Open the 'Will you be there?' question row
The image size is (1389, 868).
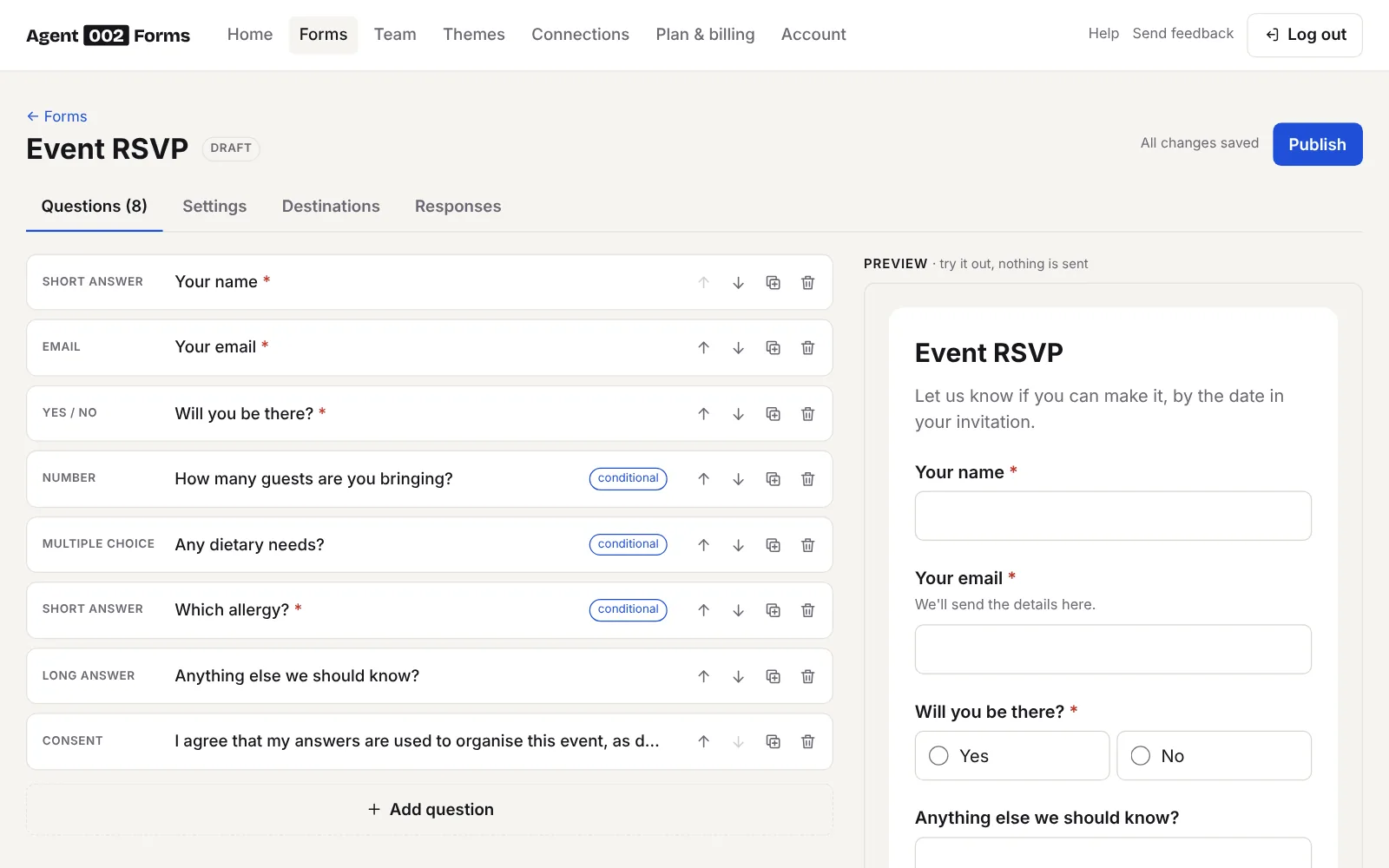coord(430,414)
